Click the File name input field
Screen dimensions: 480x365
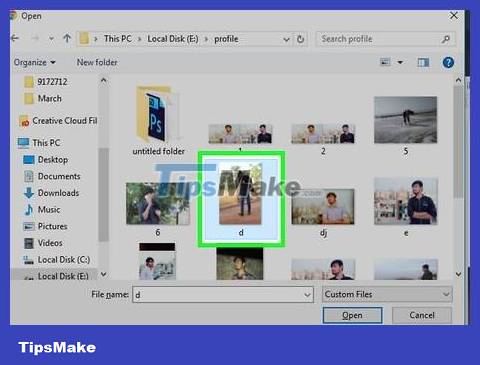click(x=223, y=295)
